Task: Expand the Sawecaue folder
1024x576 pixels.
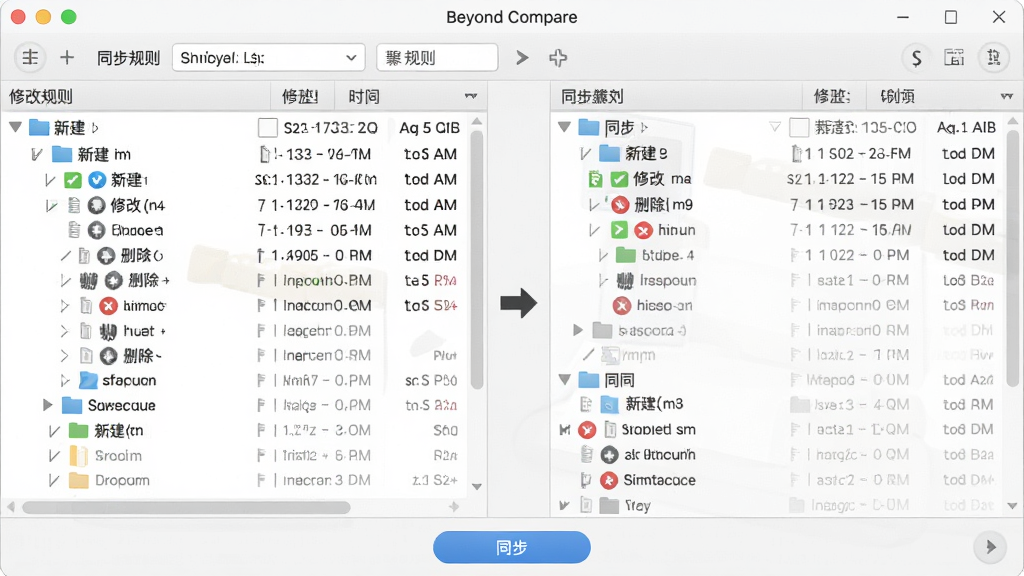Action: pos(47,405)
